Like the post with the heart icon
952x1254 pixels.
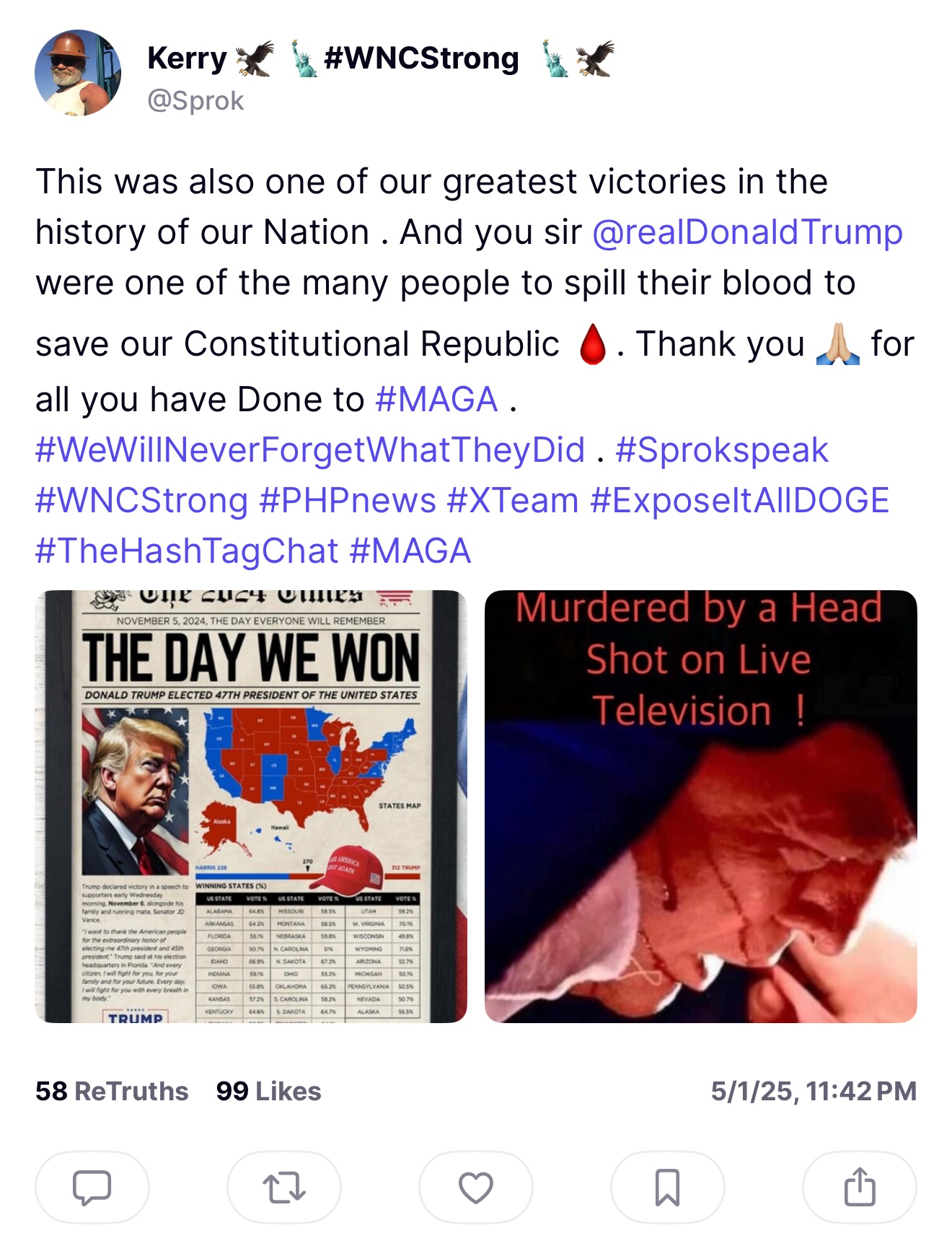point(475,1187)
